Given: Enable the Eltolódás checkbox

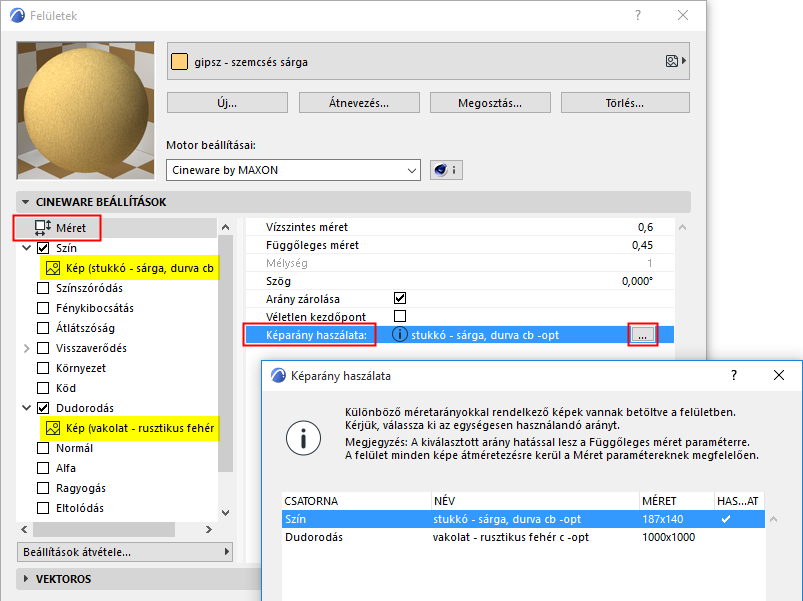Looking at the screenshot, I should click(43, 508).
